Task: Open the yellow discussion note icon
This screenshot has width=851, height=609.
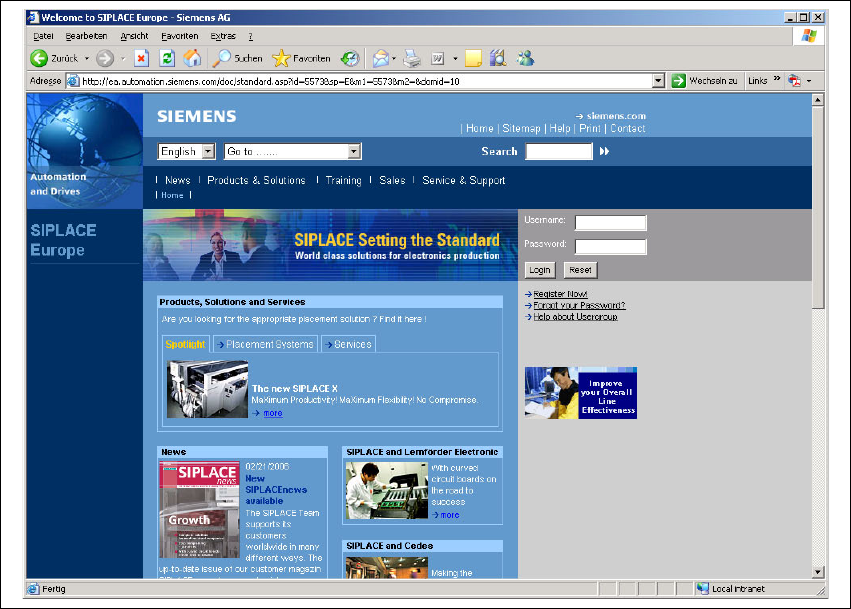Action: 473,58
